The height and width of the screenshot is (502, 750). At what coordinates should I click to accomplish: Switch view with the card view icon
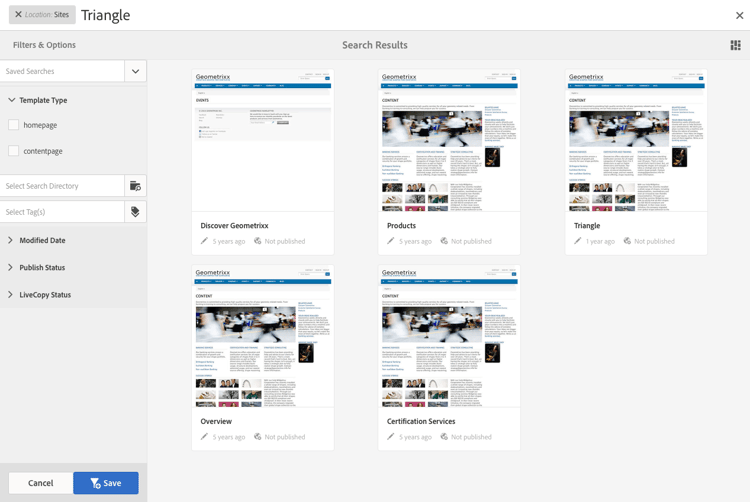735,45
